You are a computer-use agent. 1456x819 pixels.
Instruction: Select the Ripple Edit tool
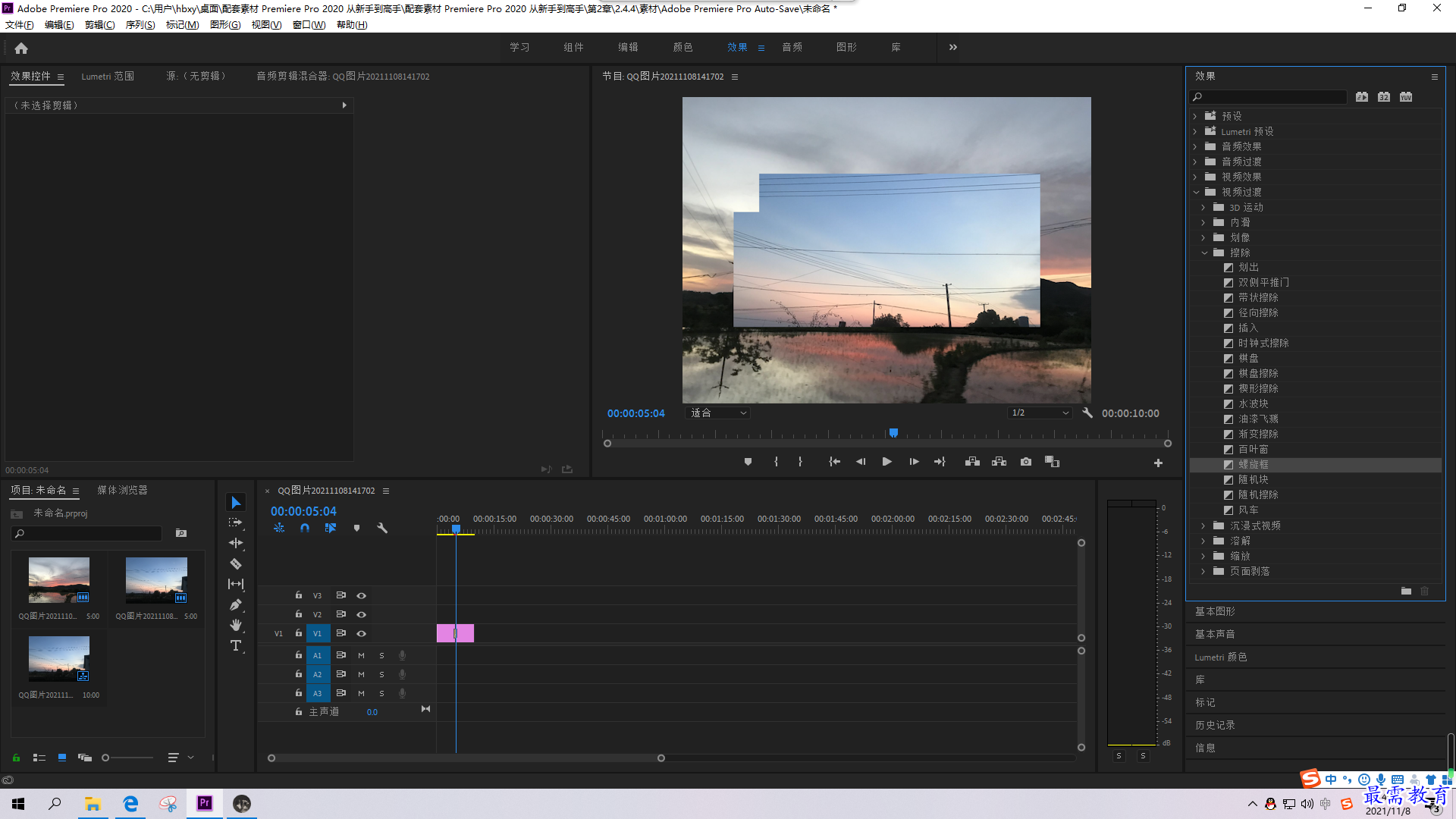pos(236,543)
